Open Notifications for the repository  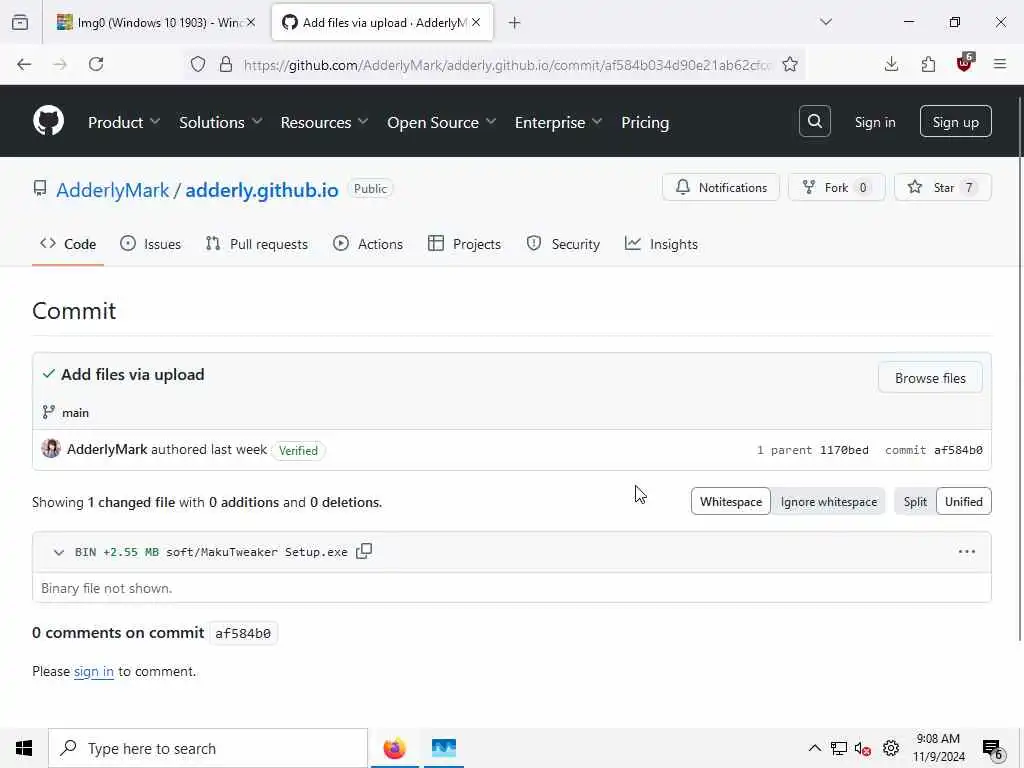720,187
